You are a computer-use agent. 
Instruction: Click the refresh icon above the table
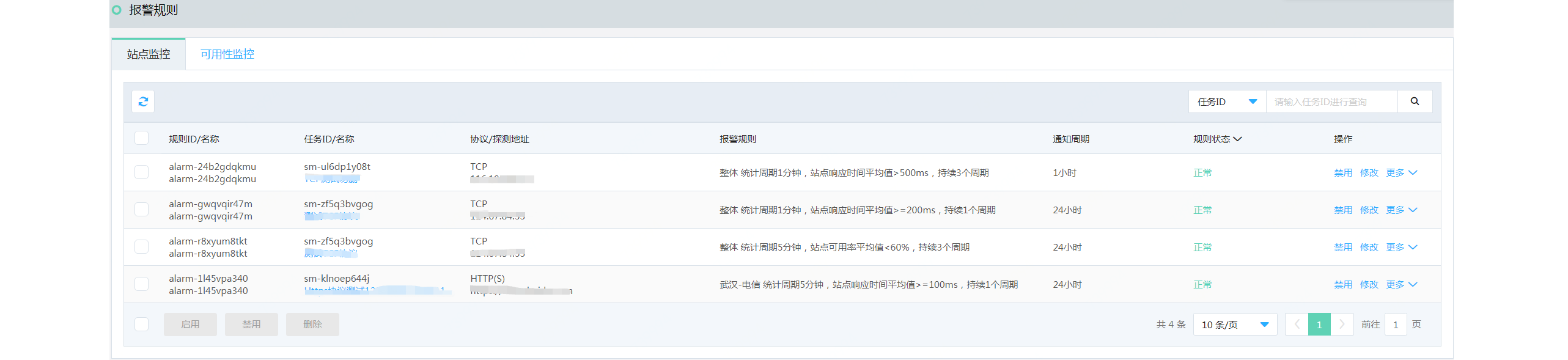point(143,101)
